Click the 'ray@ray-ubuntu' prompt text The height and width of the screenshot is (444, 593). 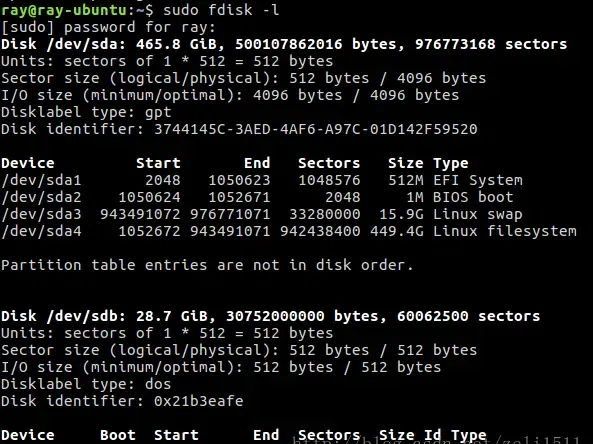click(64, 10)
